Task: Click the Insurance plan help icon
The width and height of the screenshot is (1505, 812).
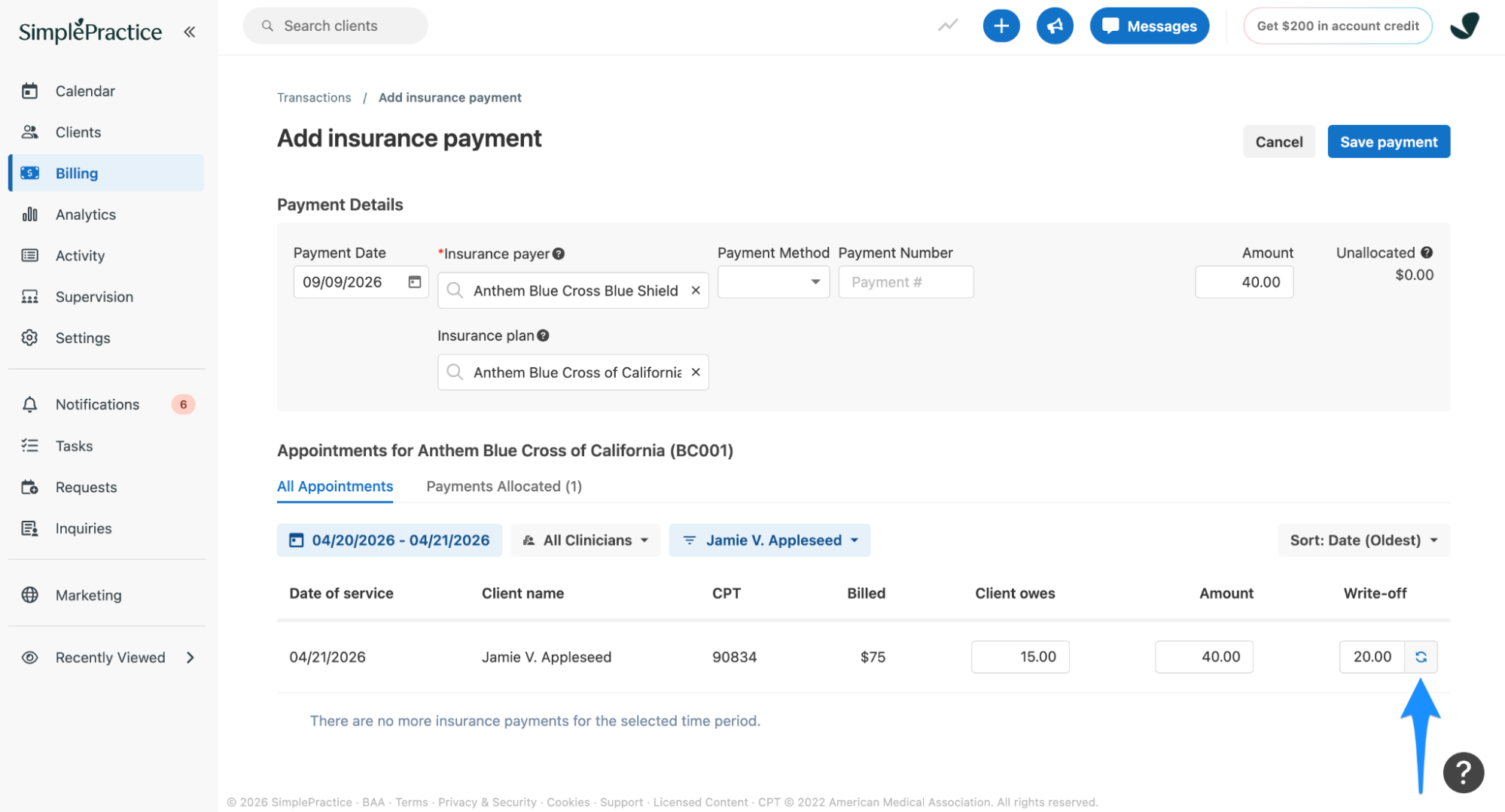Action: [x=543, y=336]
